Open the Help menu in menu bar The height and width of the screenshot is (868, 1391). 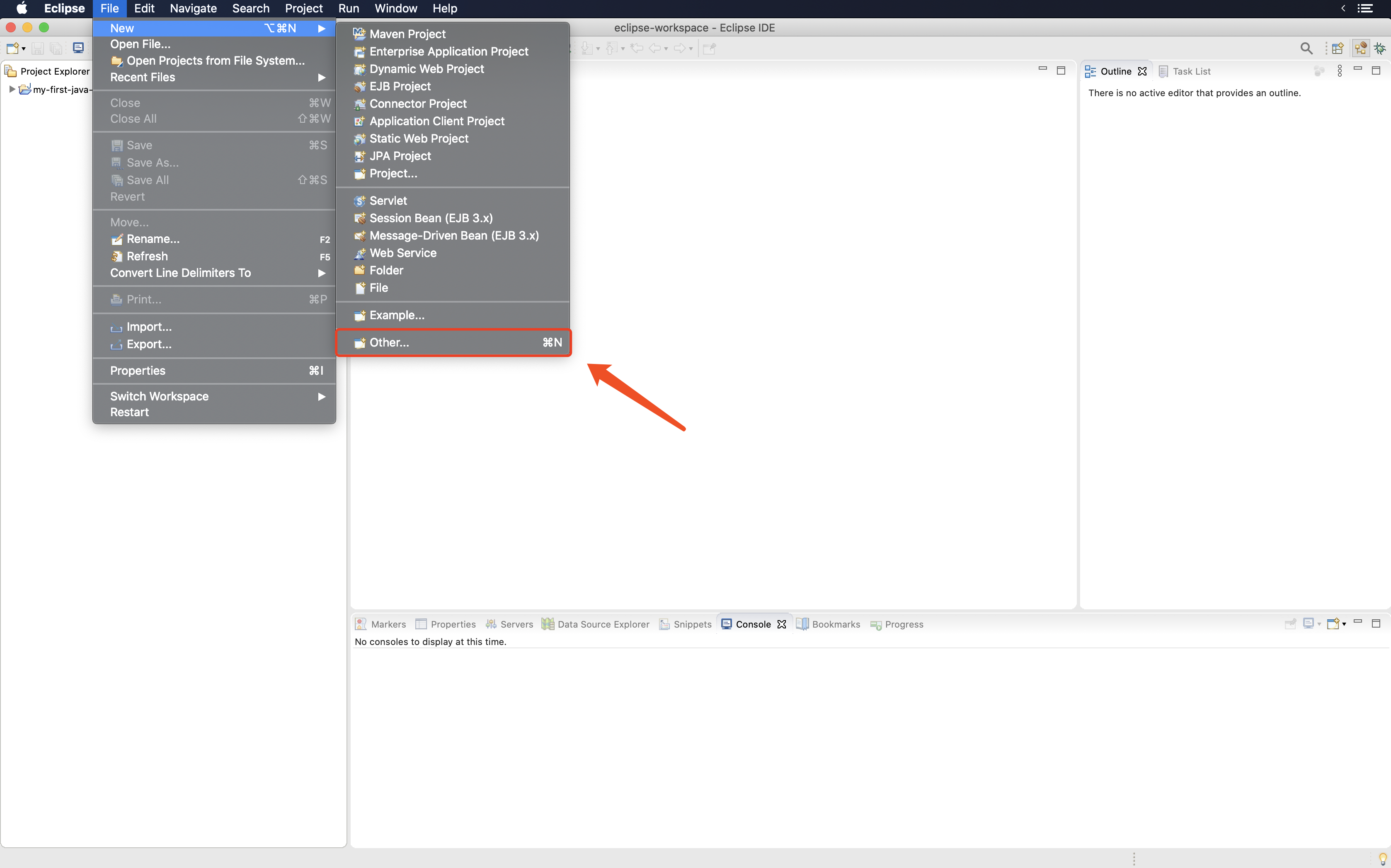point(444,9)
